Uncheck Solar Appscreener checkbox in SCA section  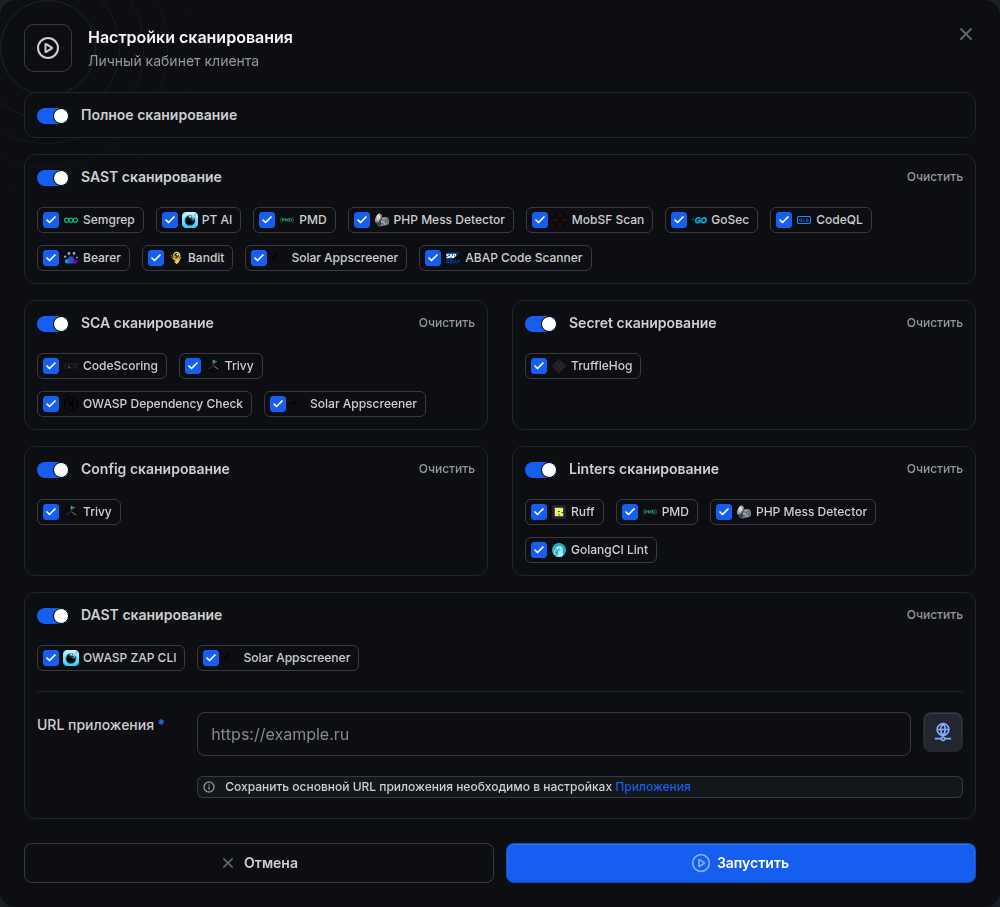278,404
